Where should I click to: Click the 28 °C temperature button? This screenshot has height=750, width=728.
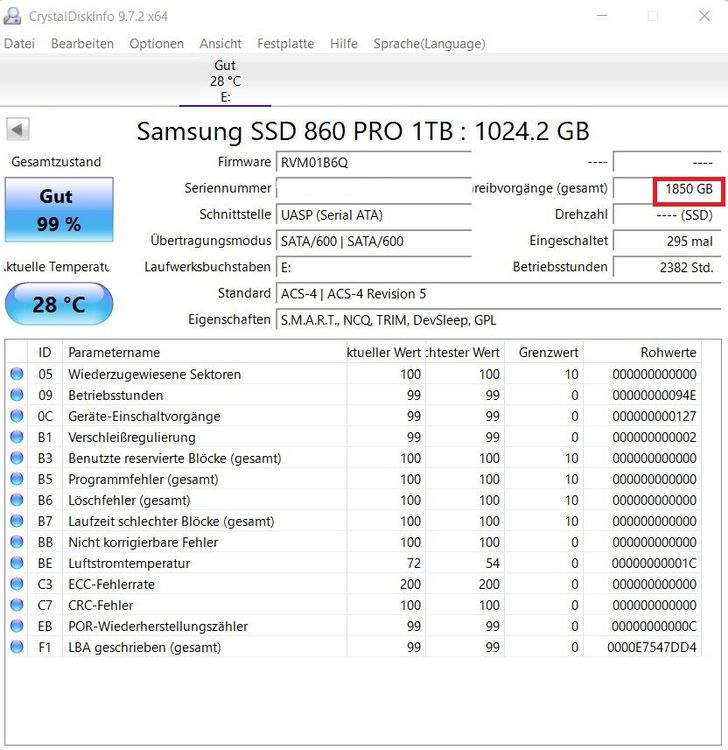(59, 304)
